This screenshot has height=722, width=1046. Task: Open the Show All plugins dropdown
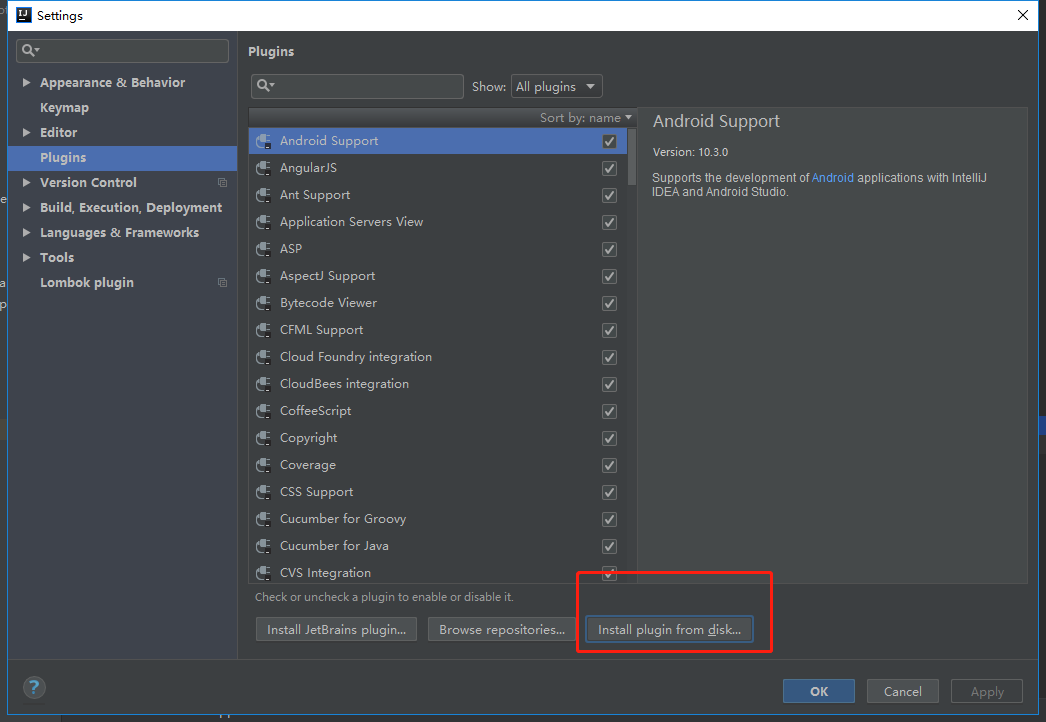point(556,86)
